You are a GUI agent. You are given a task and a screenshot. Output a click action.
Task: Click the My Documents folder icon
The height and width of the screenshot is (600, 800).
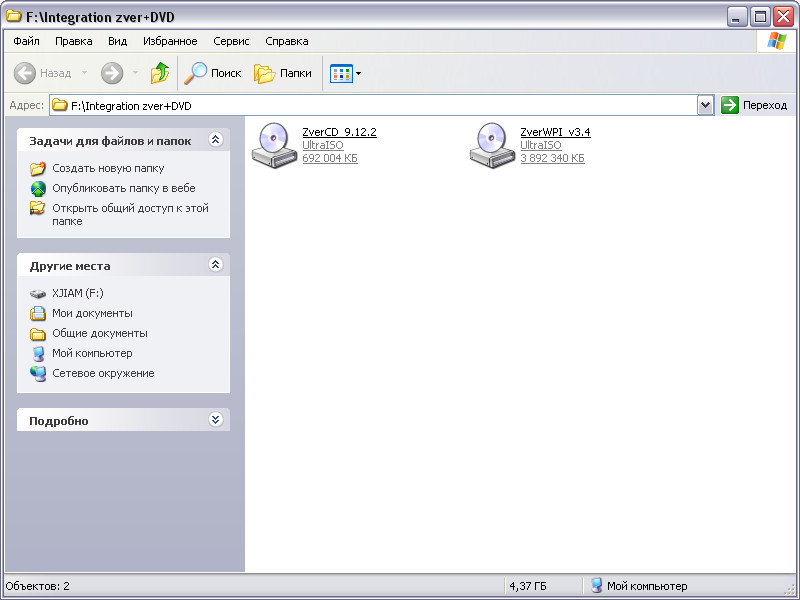[x=38, y=313]
